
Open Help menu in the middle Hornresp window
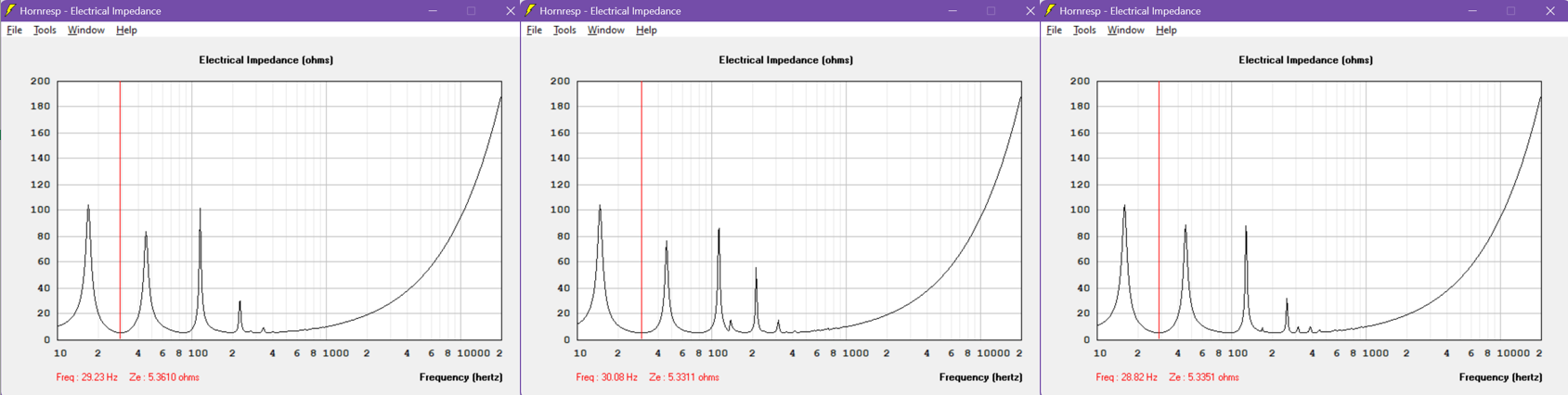[646, 31]
